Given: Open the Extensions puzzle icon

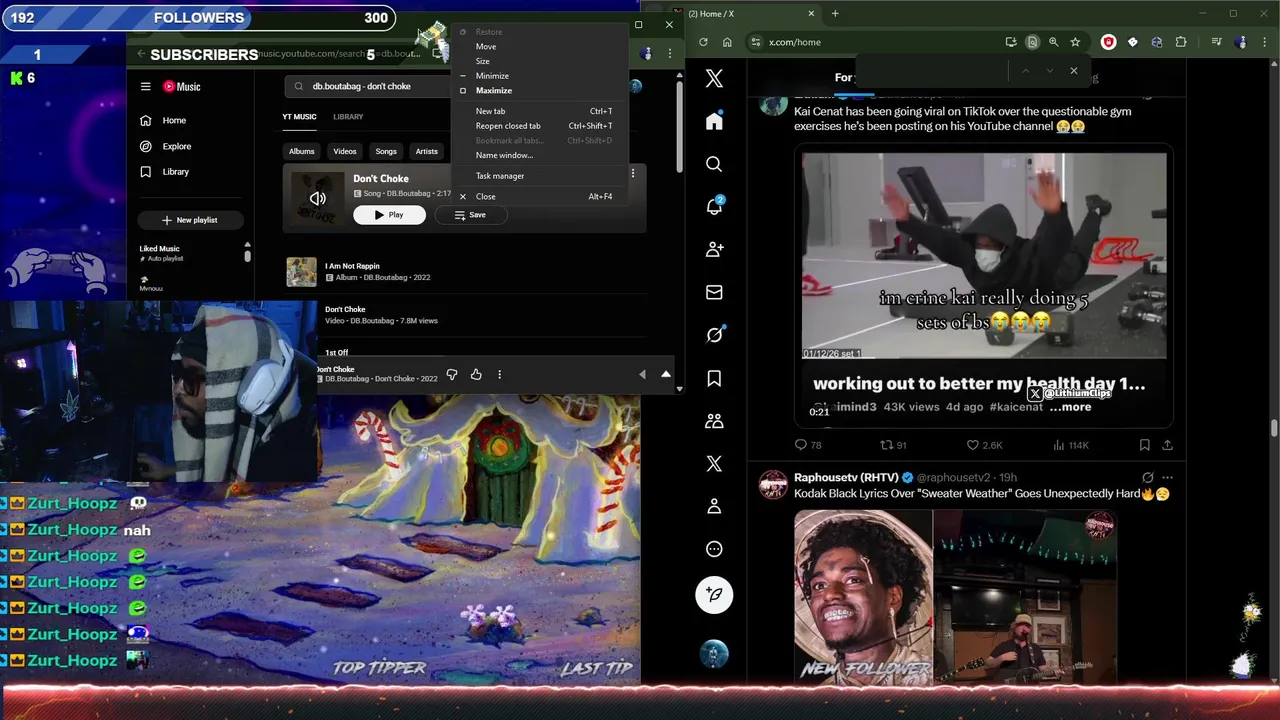Looking at the screenshot, I should click(1181, 42).
